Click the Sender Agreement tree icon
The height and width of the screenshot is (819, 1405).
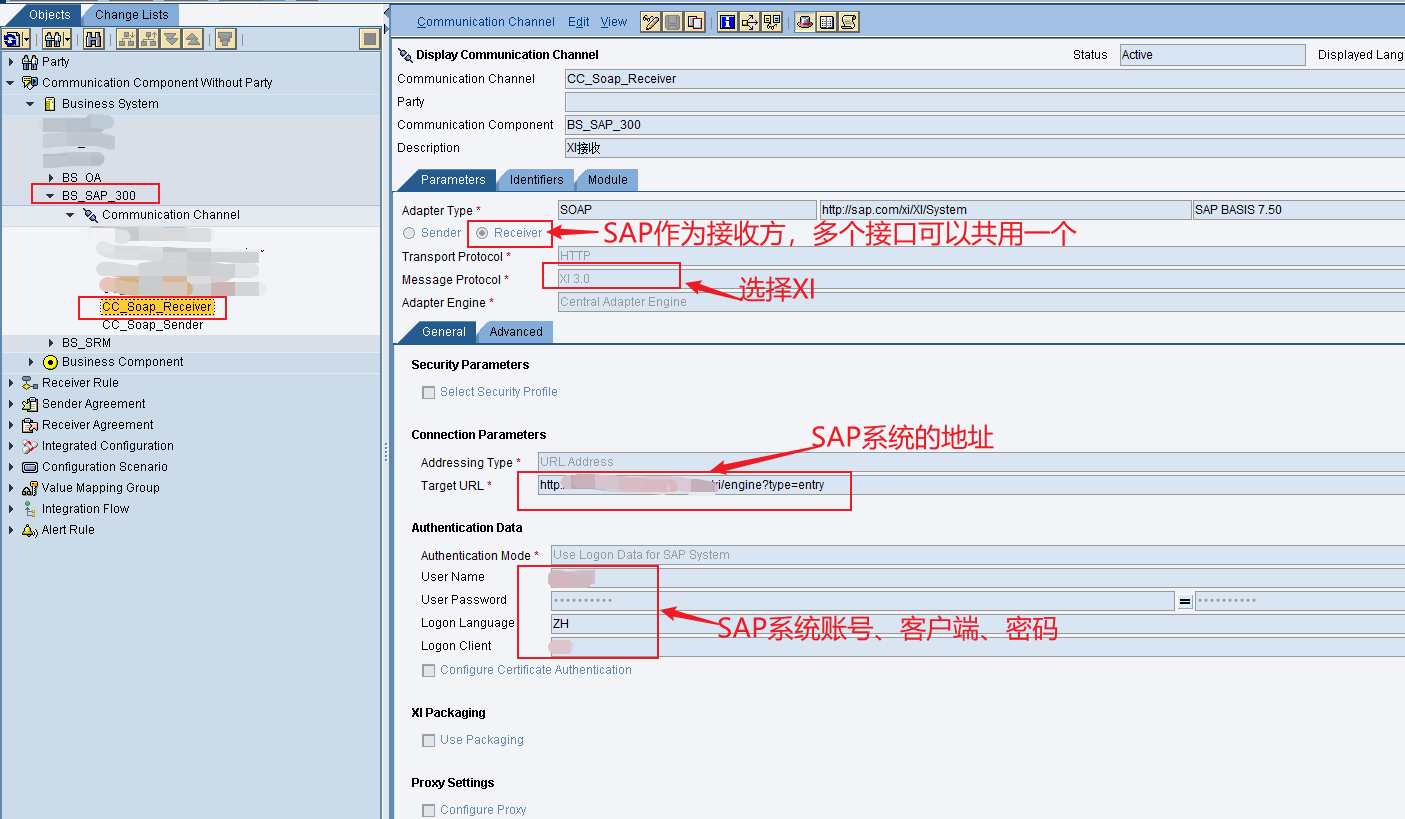pyautogui.click(x=30, y=404)
